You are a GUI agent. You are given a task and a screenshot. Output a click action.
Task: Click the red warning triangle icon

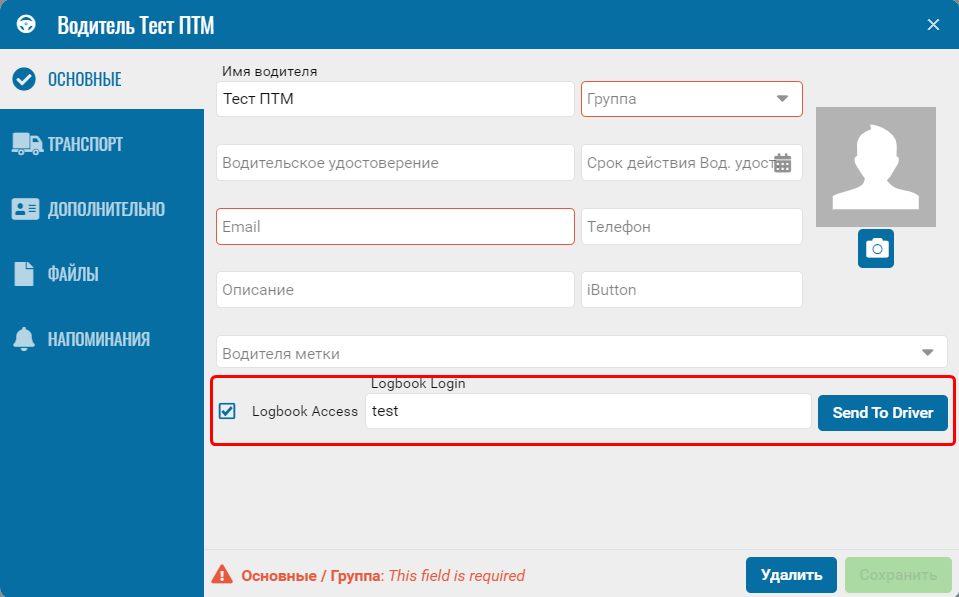(x=222, y=574)
